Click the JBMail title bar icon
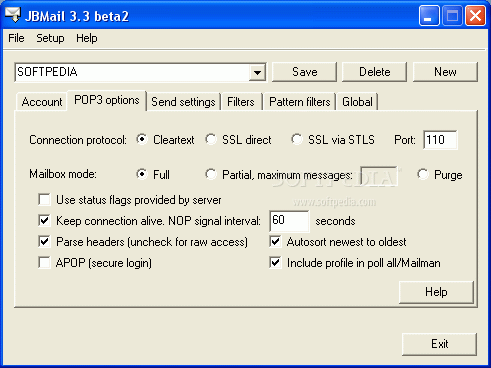The height and width of the screenshot is (368, 491). 13,15
